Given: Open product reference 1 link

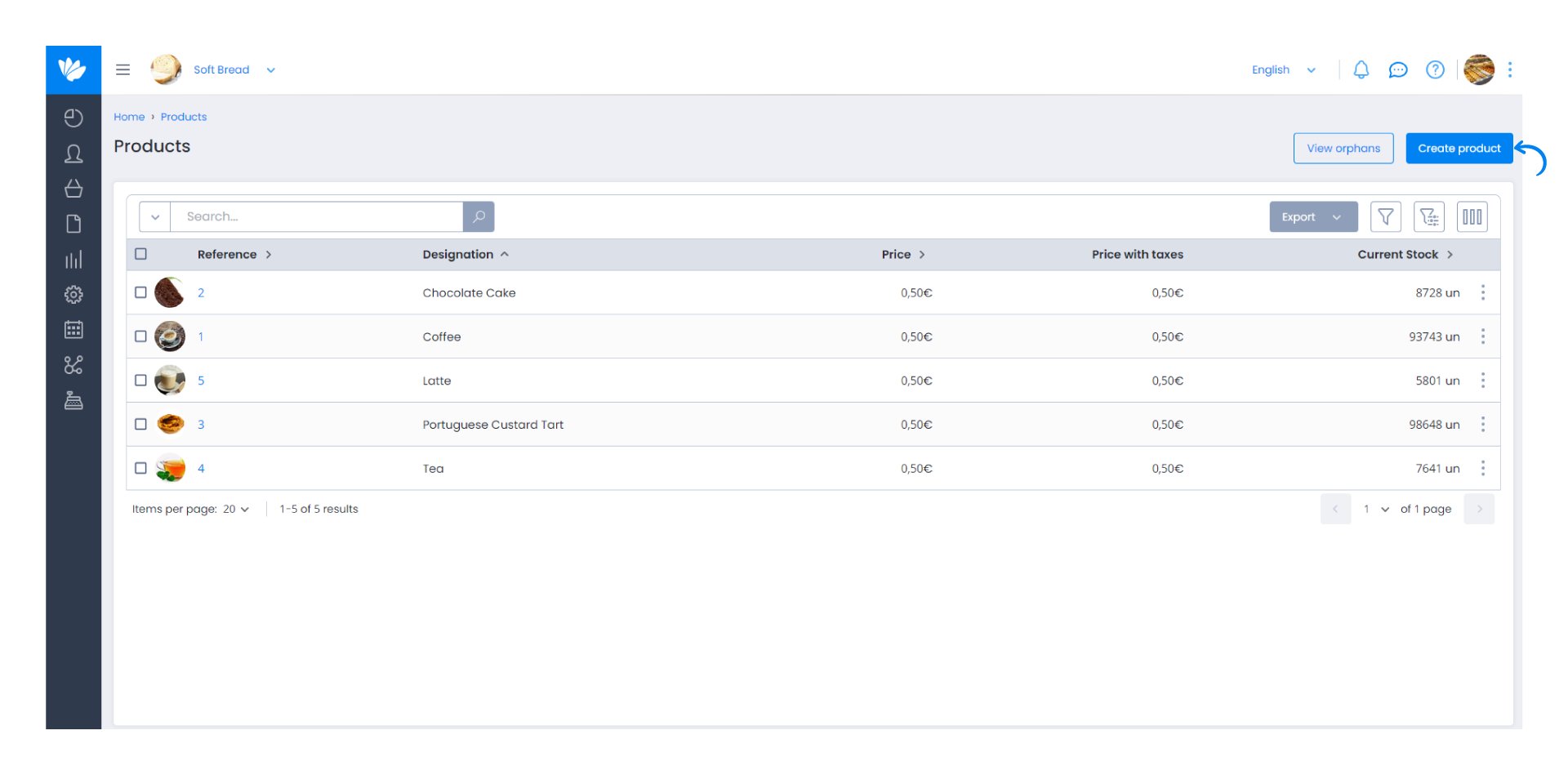Looking at the screenshot, I should pyautogui.click(x=201, y=336).
